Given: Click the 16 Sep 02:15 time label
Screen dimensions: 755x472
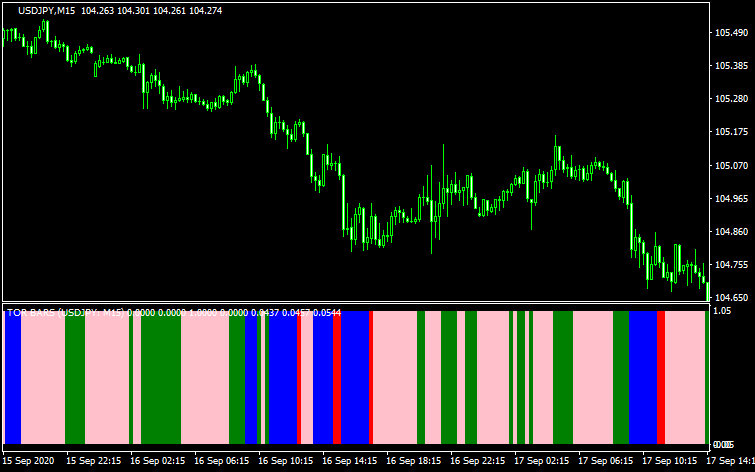Looking at the screenshot, I should (158, 461).
